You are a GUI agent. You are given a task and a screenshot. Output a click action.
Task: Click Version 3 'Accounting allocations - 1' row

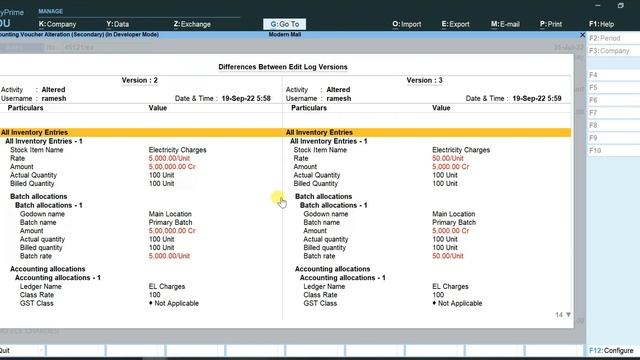coord(342,278)
